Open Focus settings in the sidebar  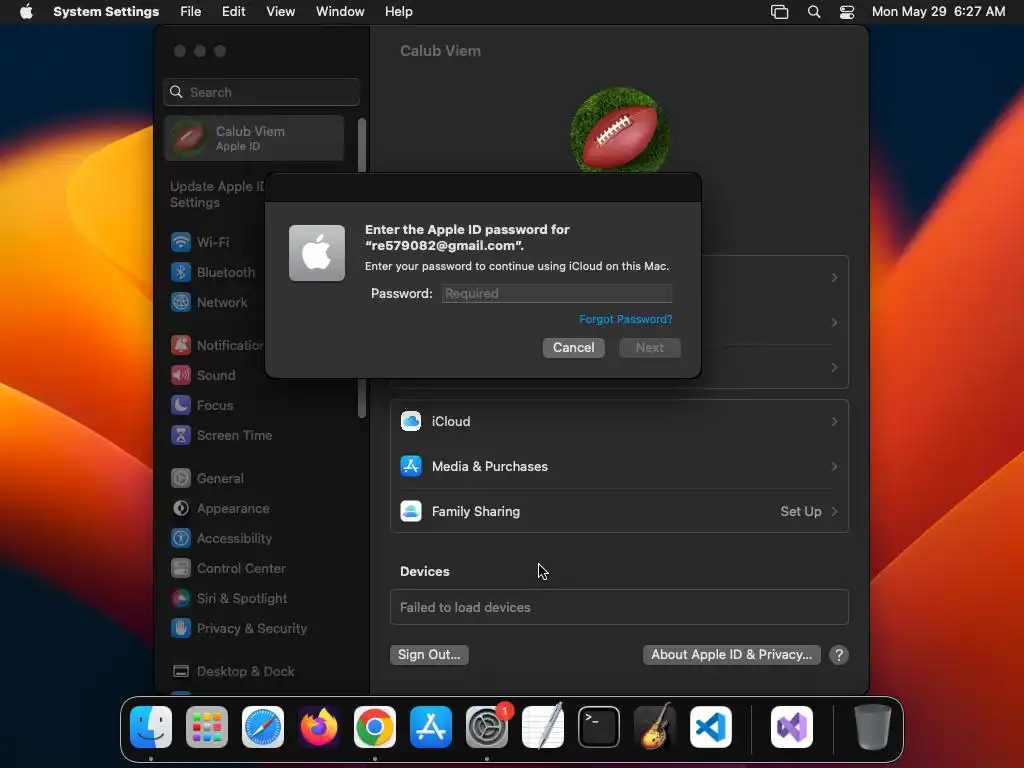coord(202,406)
